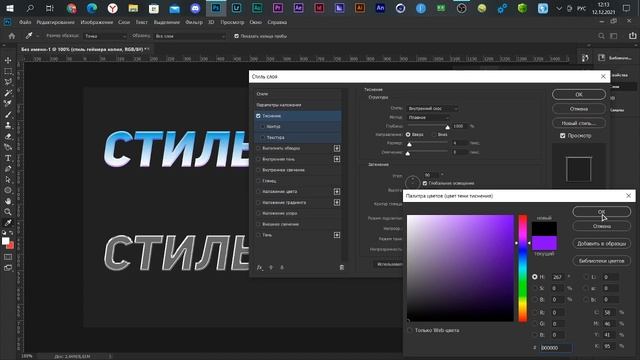
Task: Select the Eyedropper tool in left toolbar
Action: click(8, 222)
